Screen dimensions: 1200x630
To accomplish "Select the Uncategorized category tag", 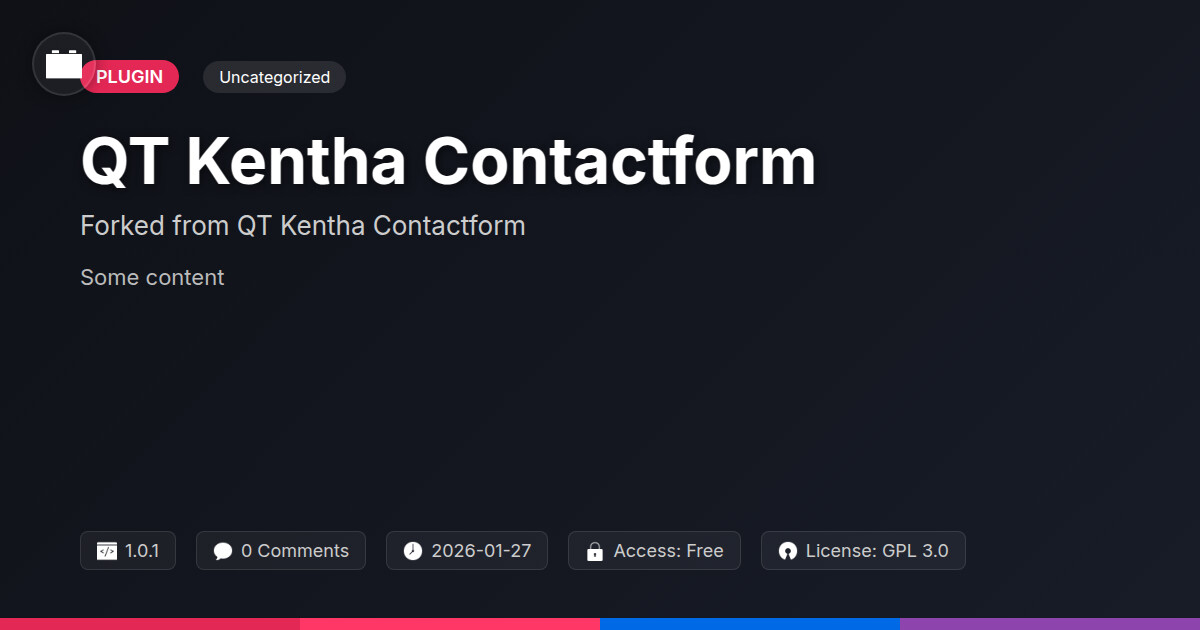I will click(x=274, y=77).
